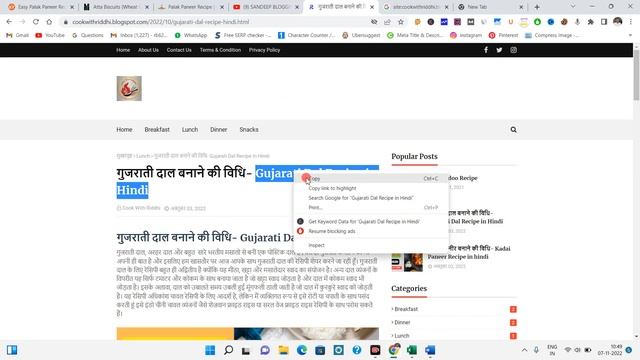Viewport: 640px width, 360px height.
Task: Go to browser home page icon
Action: 49,22
